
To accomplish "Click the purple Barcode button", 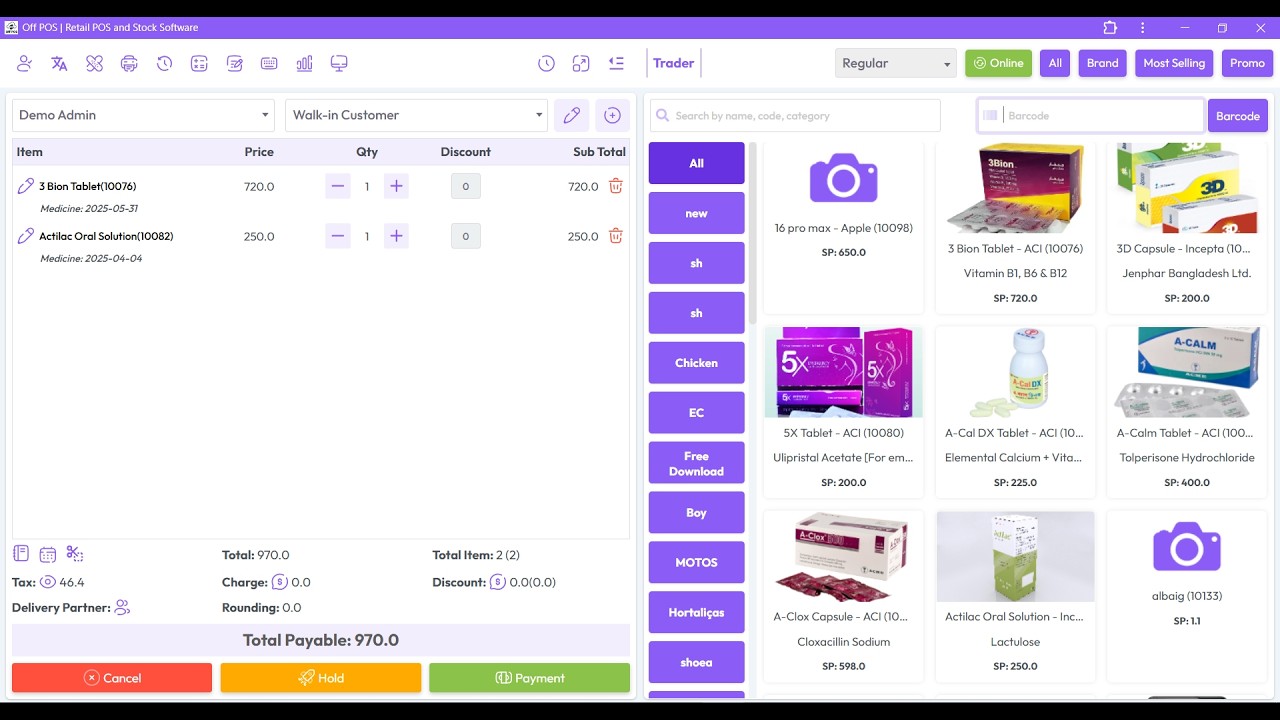I will pos(1238,116).
